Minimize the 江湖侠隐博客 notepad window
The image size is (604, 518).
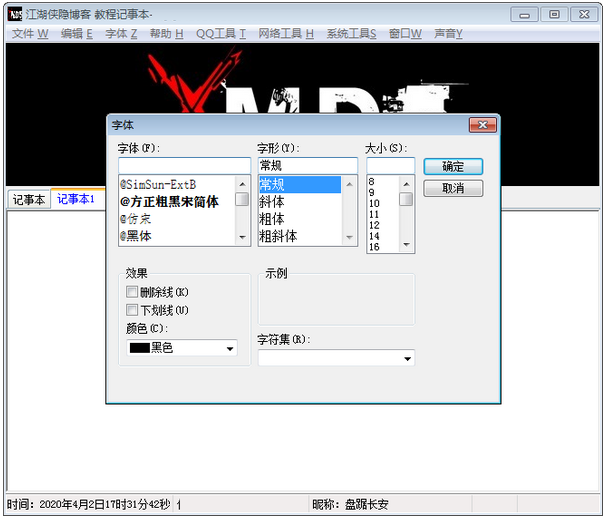pyautogui.click(x=524, y=15)
